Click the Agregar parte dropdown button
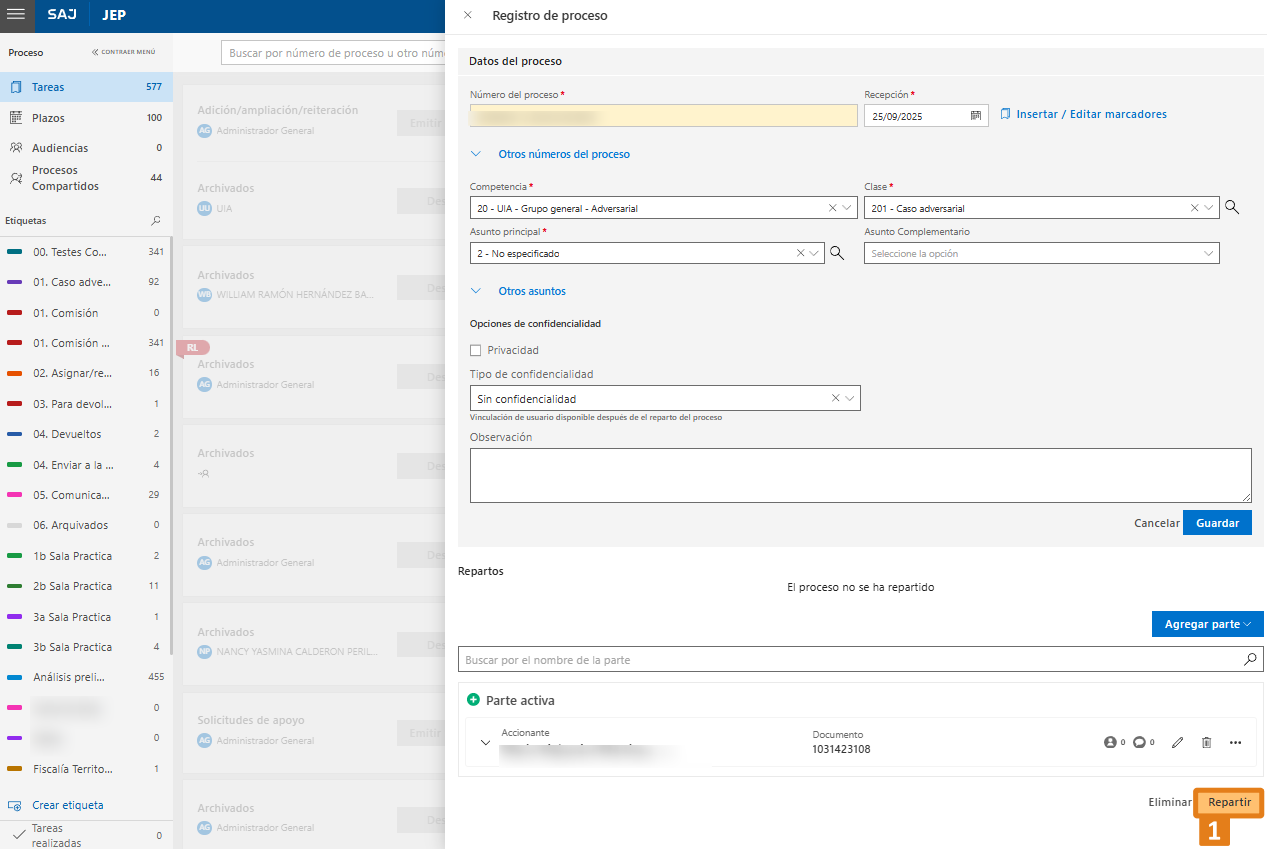Viewport: 1267px width, 849px height. [1207, 624]
